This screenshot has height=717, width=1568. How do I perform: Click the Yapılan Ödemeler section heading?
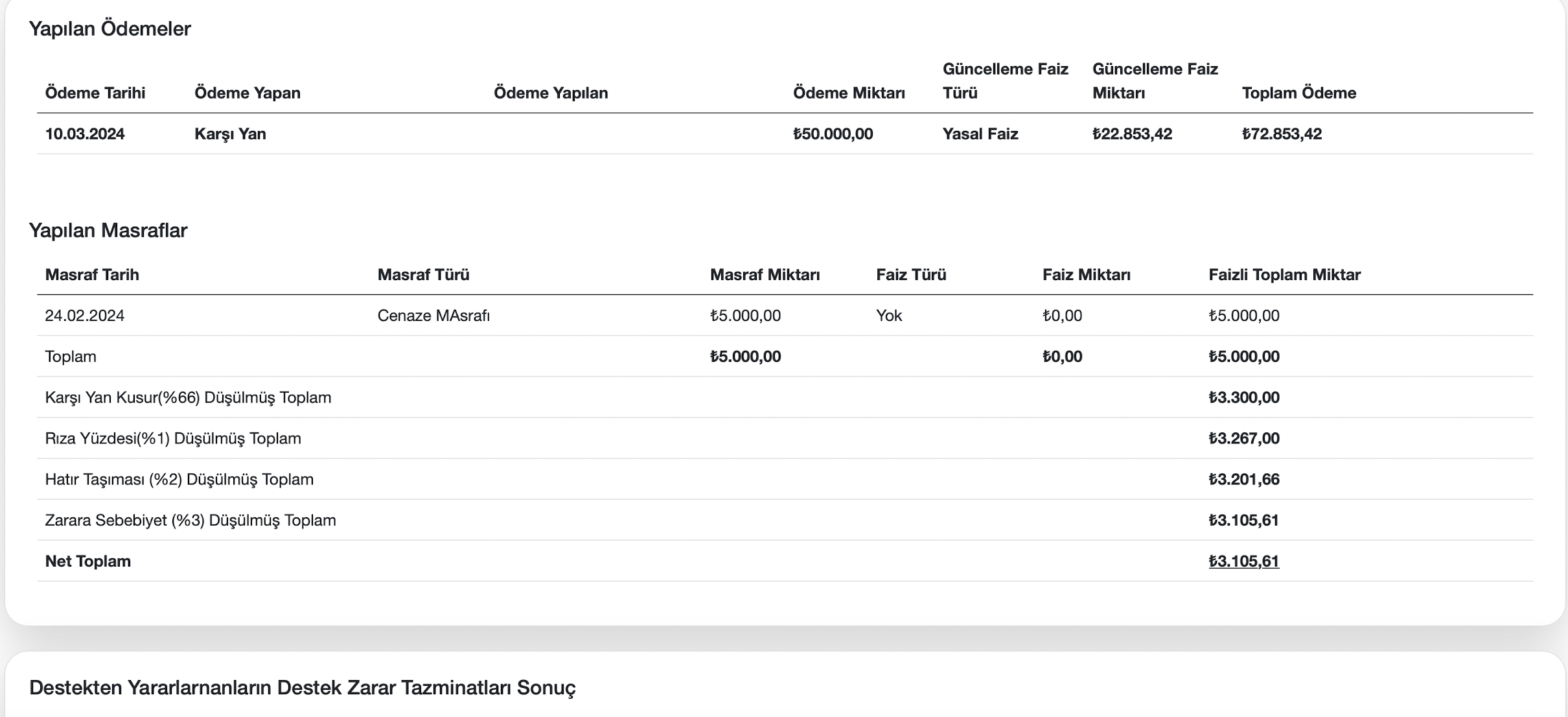pyautogui.click(x=110, y=29)
